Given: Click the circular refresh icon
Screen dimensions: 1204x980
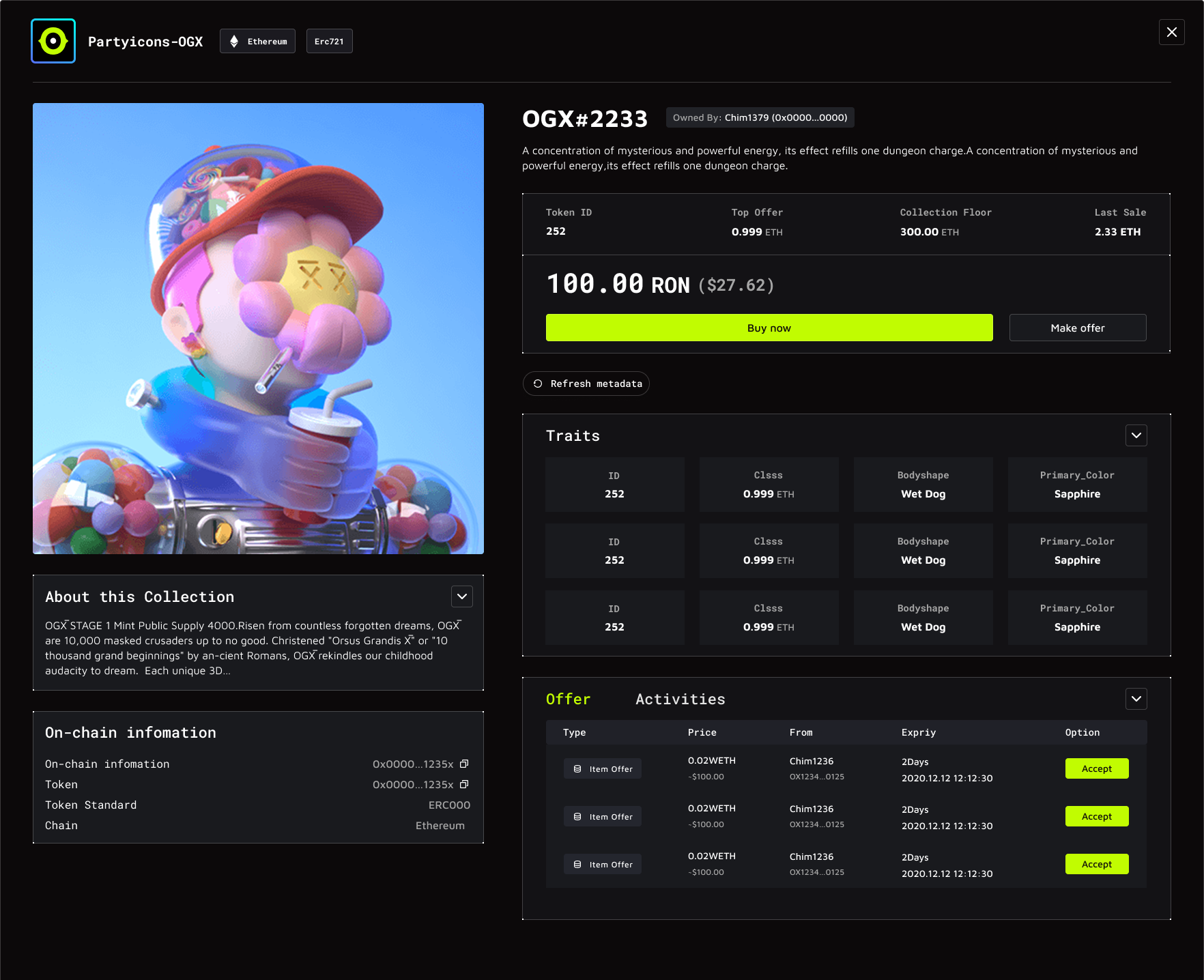Looking at the screenshot, I should point(538,384).
